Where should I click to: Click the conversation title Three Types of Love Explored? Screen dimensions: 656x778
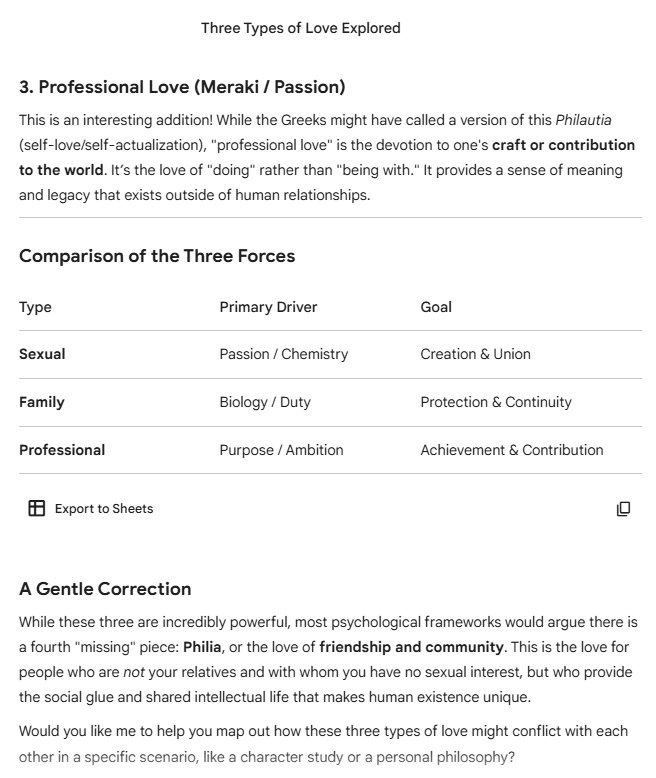pos(300,28)
